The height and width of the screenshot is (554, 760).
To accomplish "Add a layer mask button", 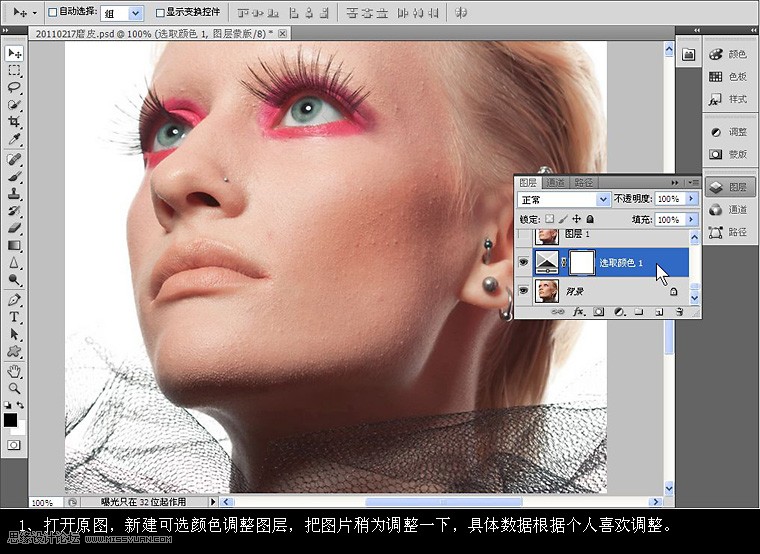I will pyautogui.click(x=599, y=312).
